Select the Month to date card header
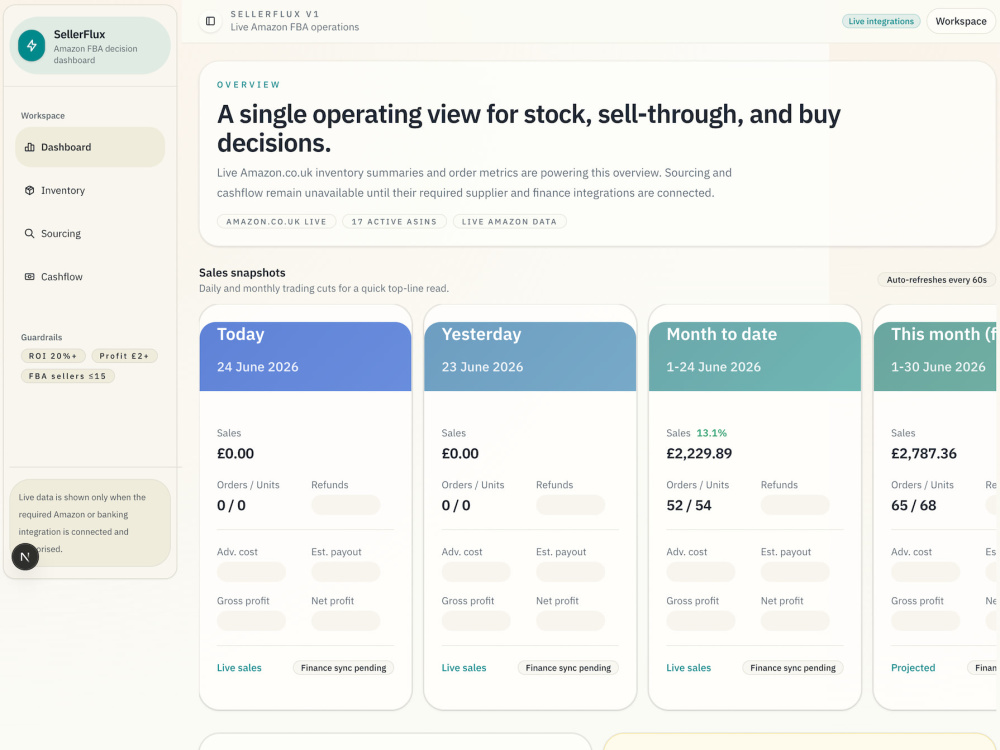1000x750 pixels. (x=754, y=357)
